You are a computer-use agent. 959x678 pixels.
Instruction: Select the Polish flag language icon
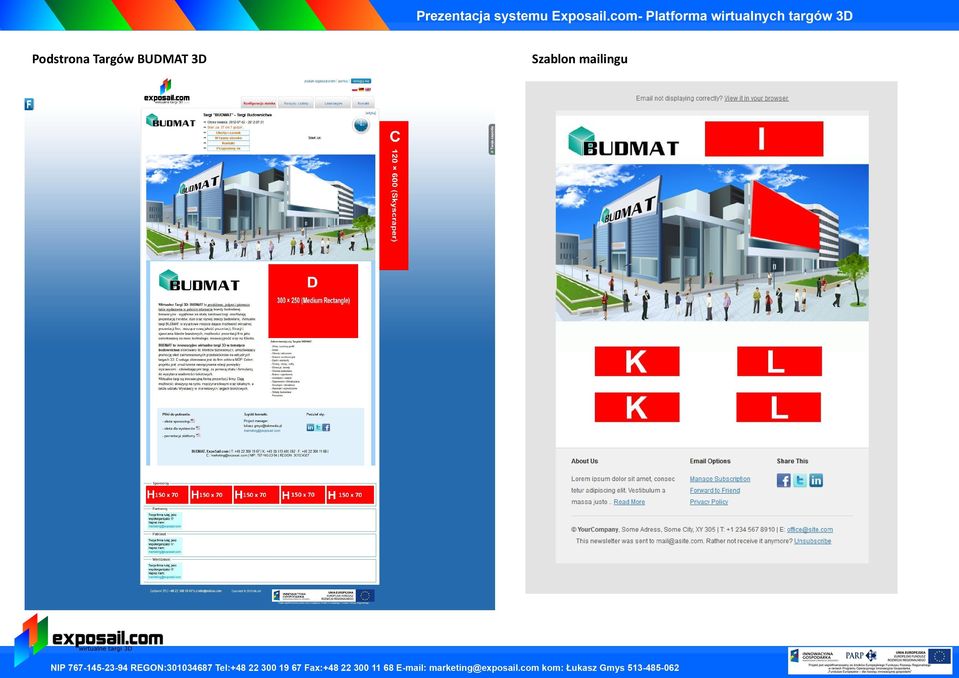coord(355,89)
